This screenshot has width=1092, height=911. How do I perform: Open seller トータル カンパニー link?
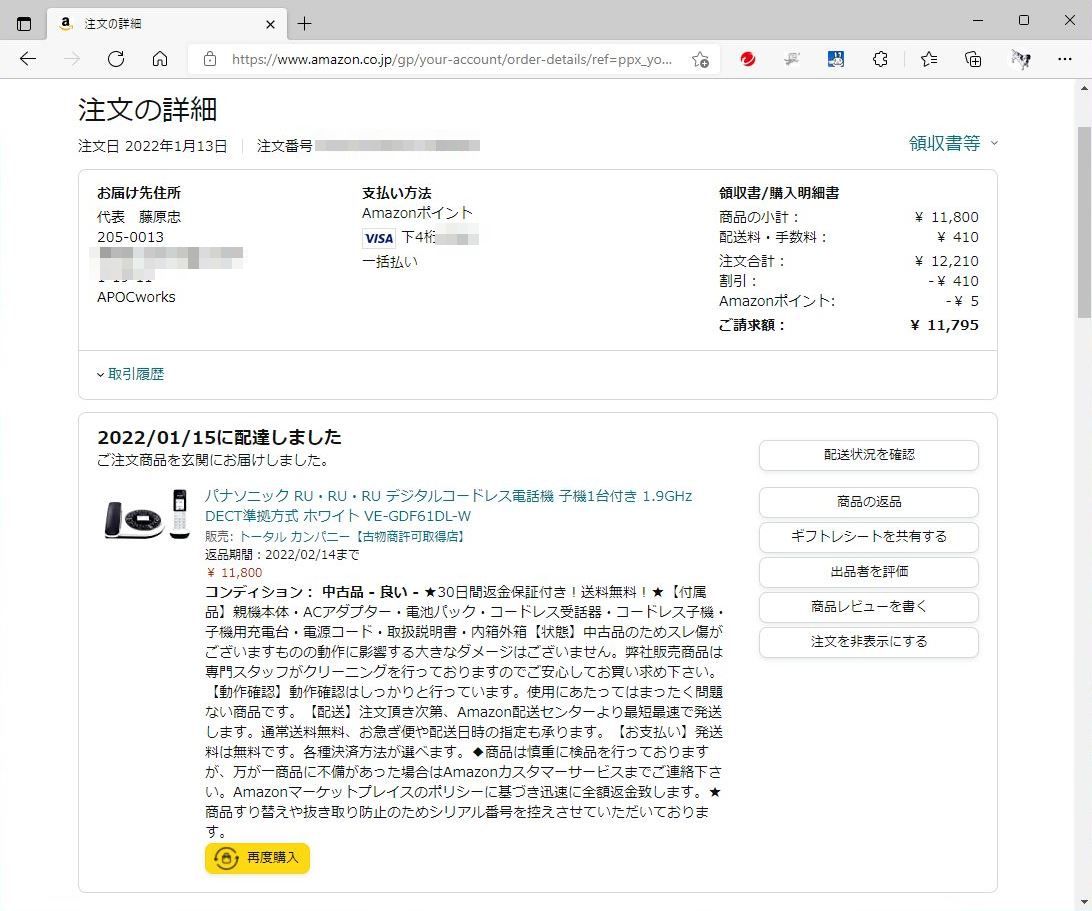pos(352,536)
